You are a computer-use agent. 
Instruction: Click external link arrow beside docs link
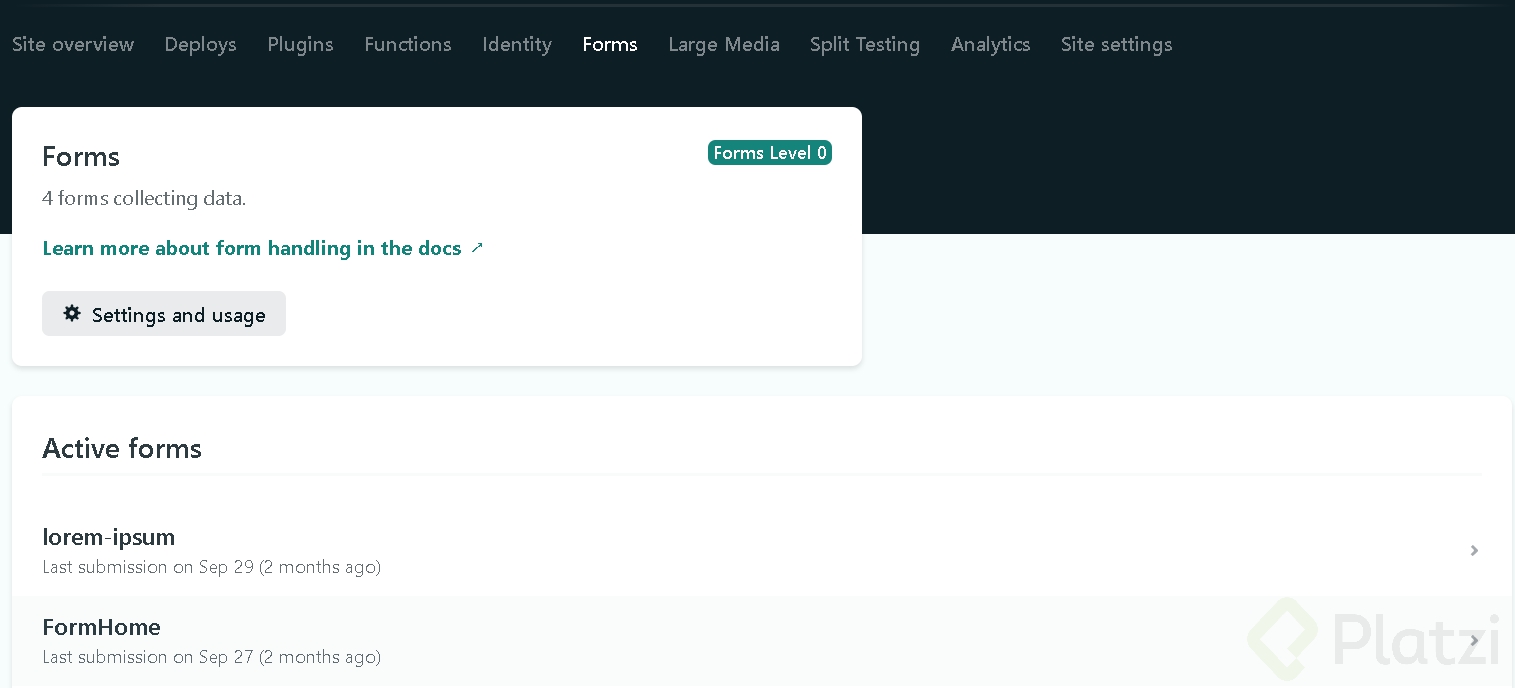477,247
